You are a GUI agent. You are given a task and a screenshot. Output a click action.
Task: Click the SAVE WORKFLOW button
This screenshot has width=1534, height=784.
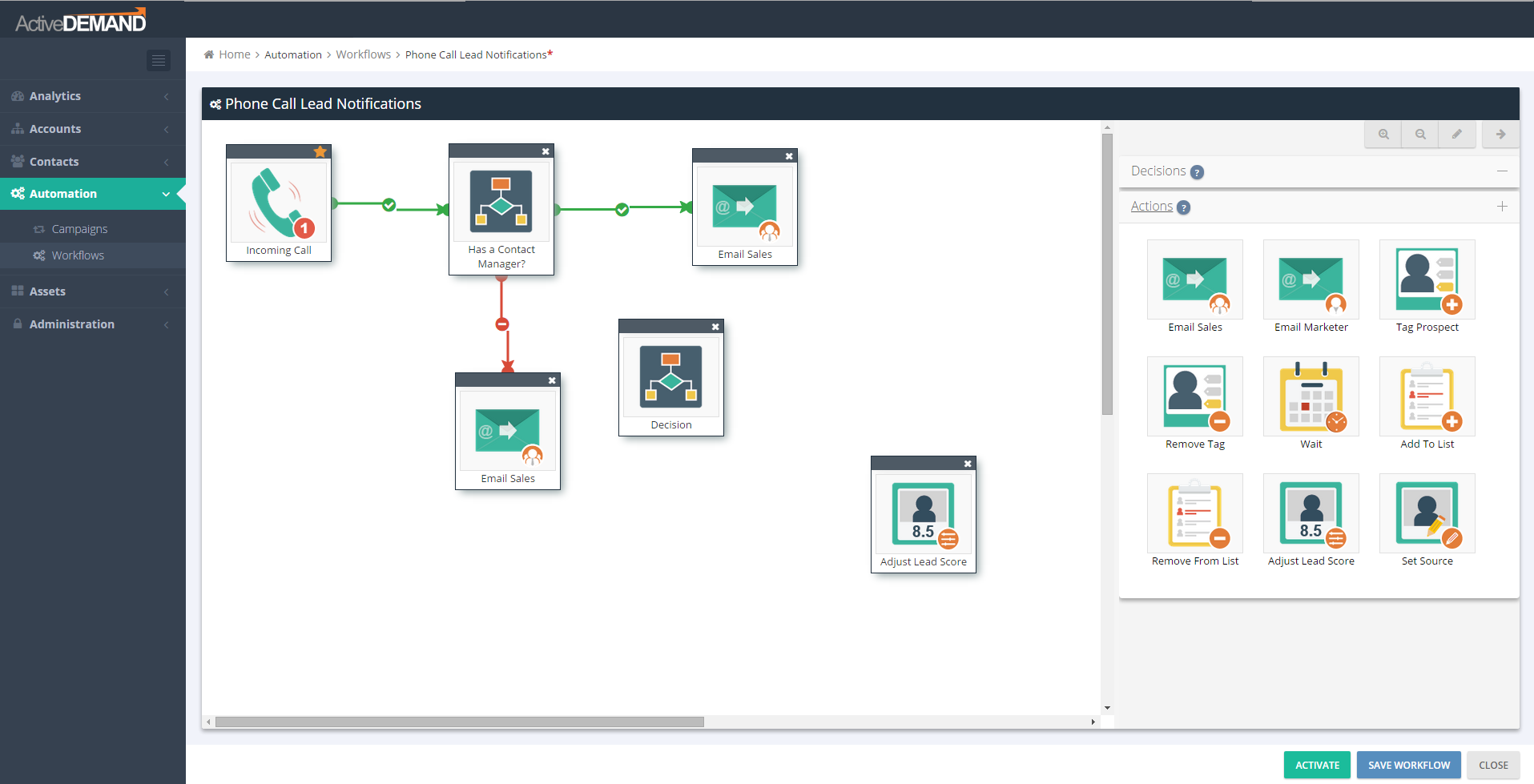[1409, 765]
